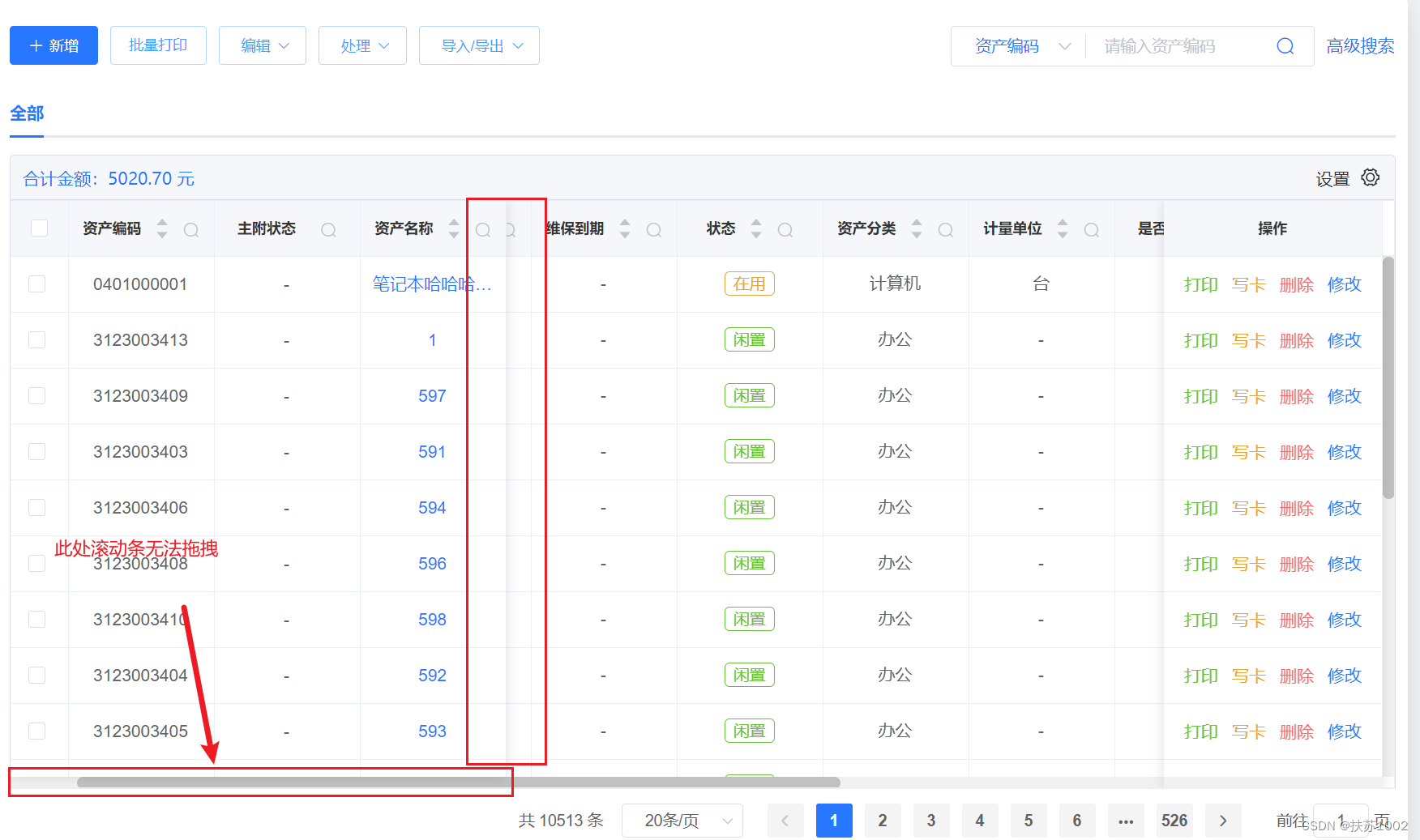Click 修改 for asset 3123003406
Viewport: 1420px width, 840px height.
tap(1344, 508)
